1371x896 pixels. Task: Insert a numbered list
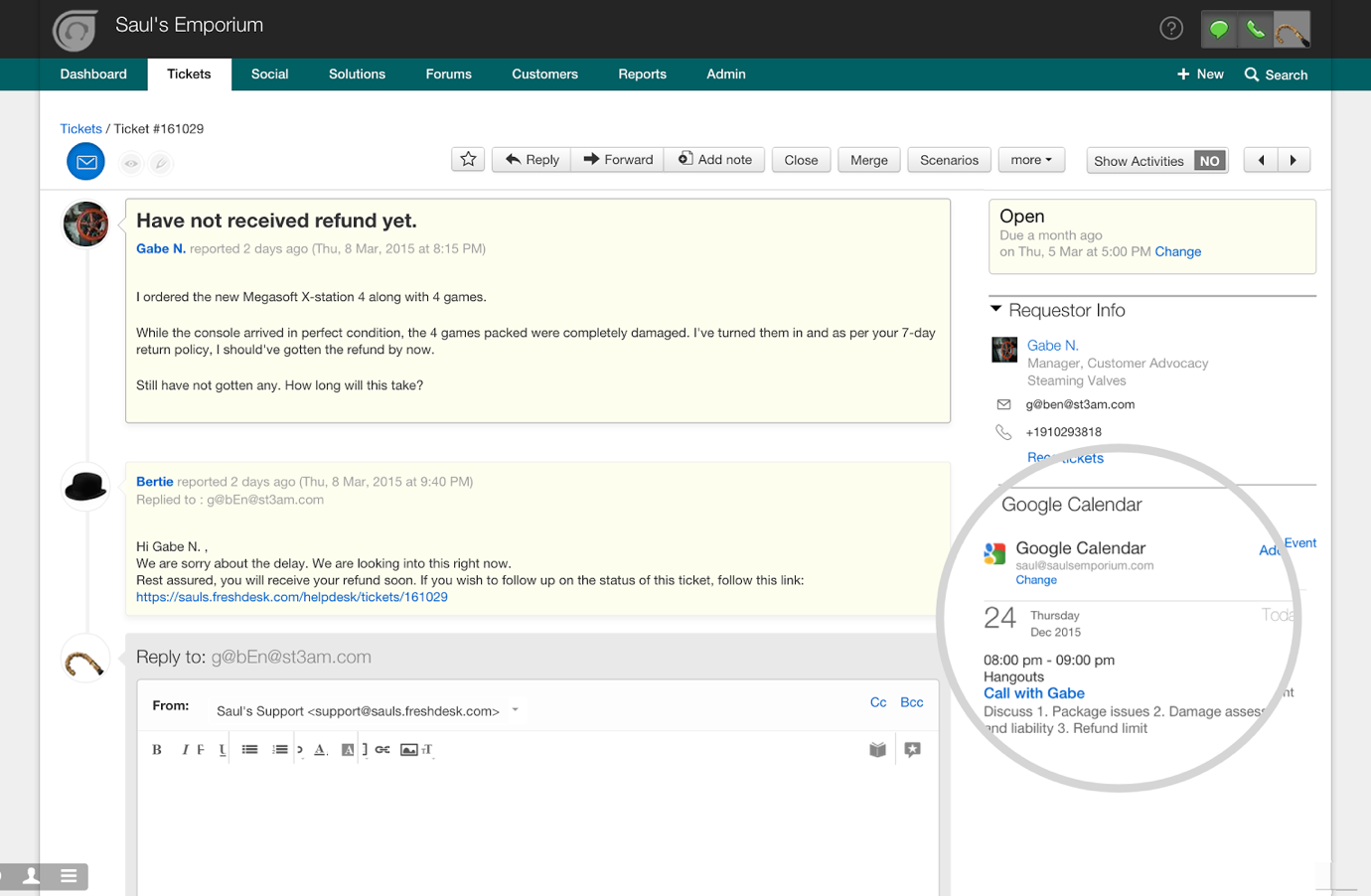(280, 750)
